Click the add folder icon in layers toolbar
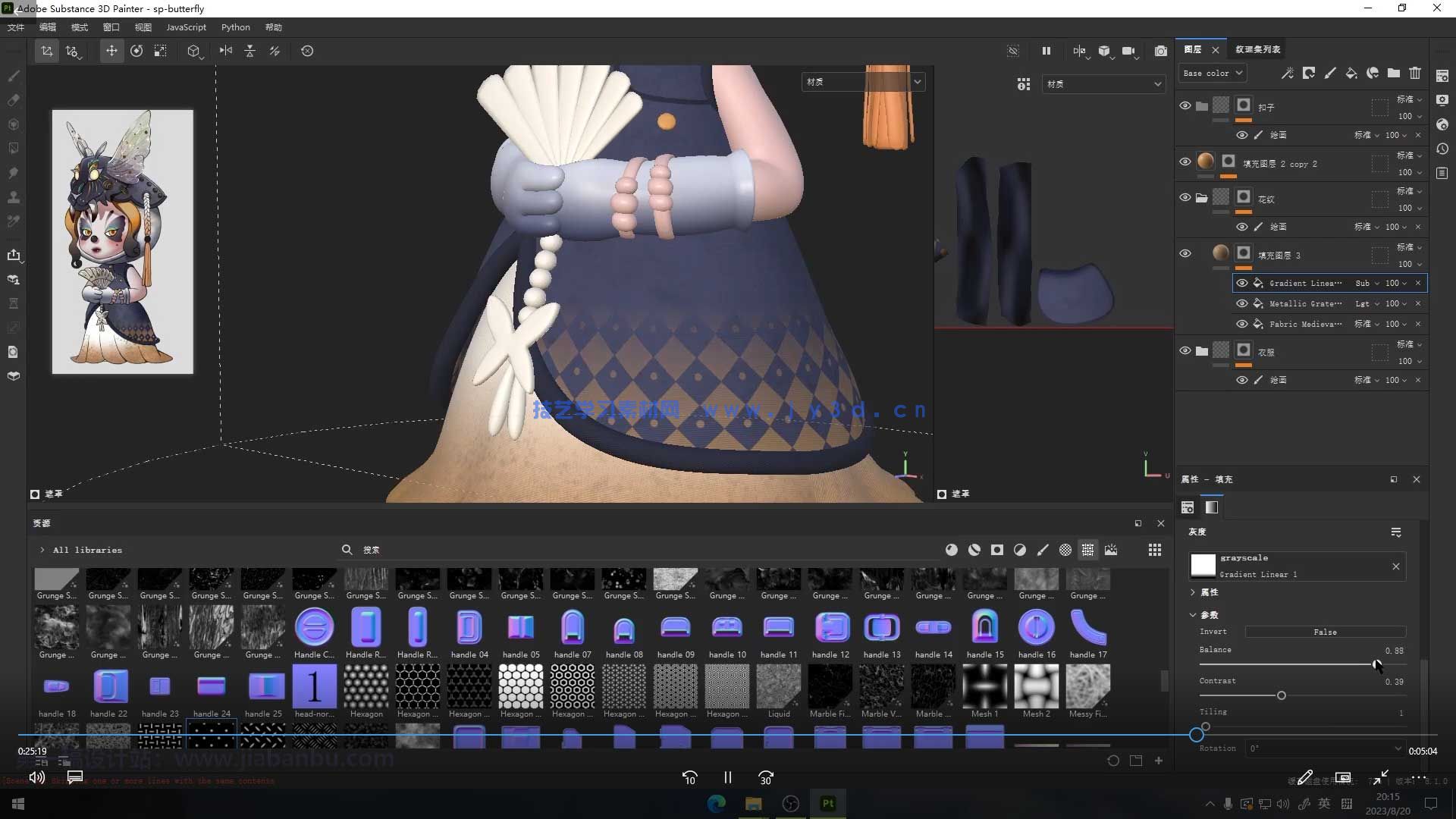The image size is (1456, 819). click(1394, 73)
